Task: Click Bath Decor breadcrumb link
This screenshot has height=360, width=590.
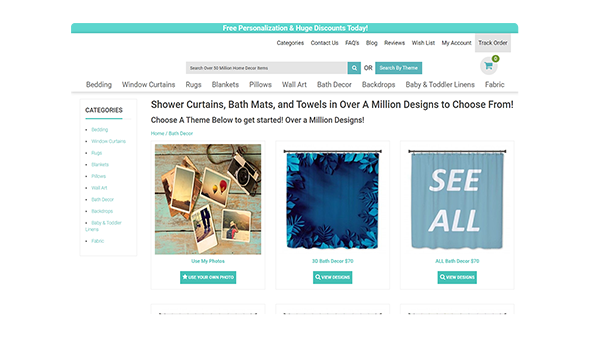Action: coord(181,134)
